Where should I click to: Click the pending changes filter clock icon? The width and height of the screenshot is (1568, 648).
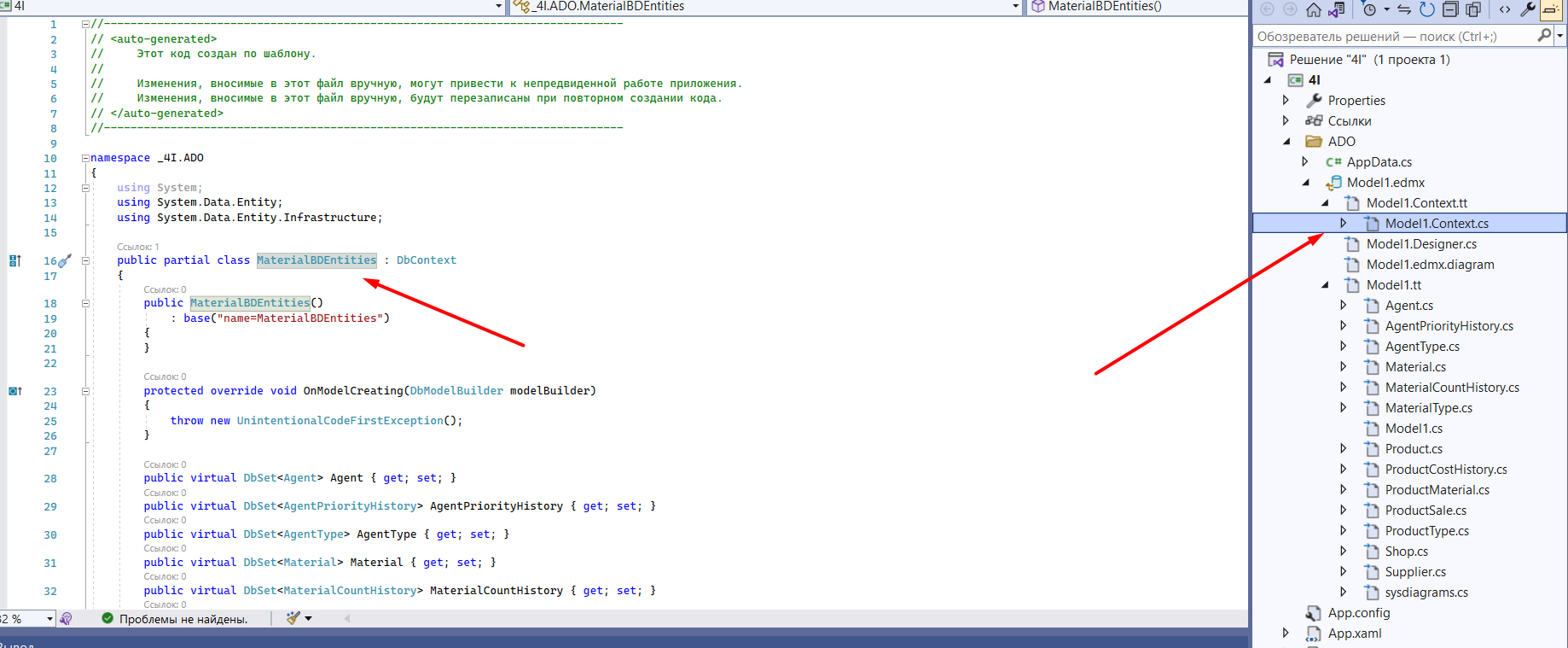pos(1369,9)
